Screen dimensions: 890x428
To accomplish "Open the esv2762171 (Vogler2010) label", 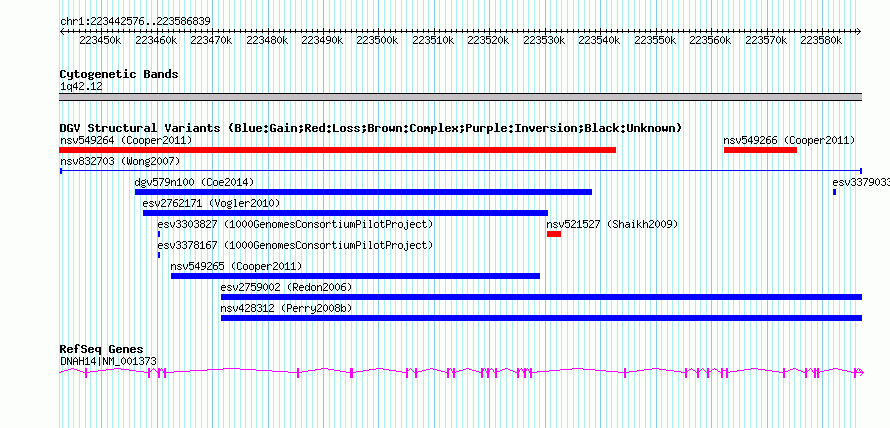I will pos(211,203).
